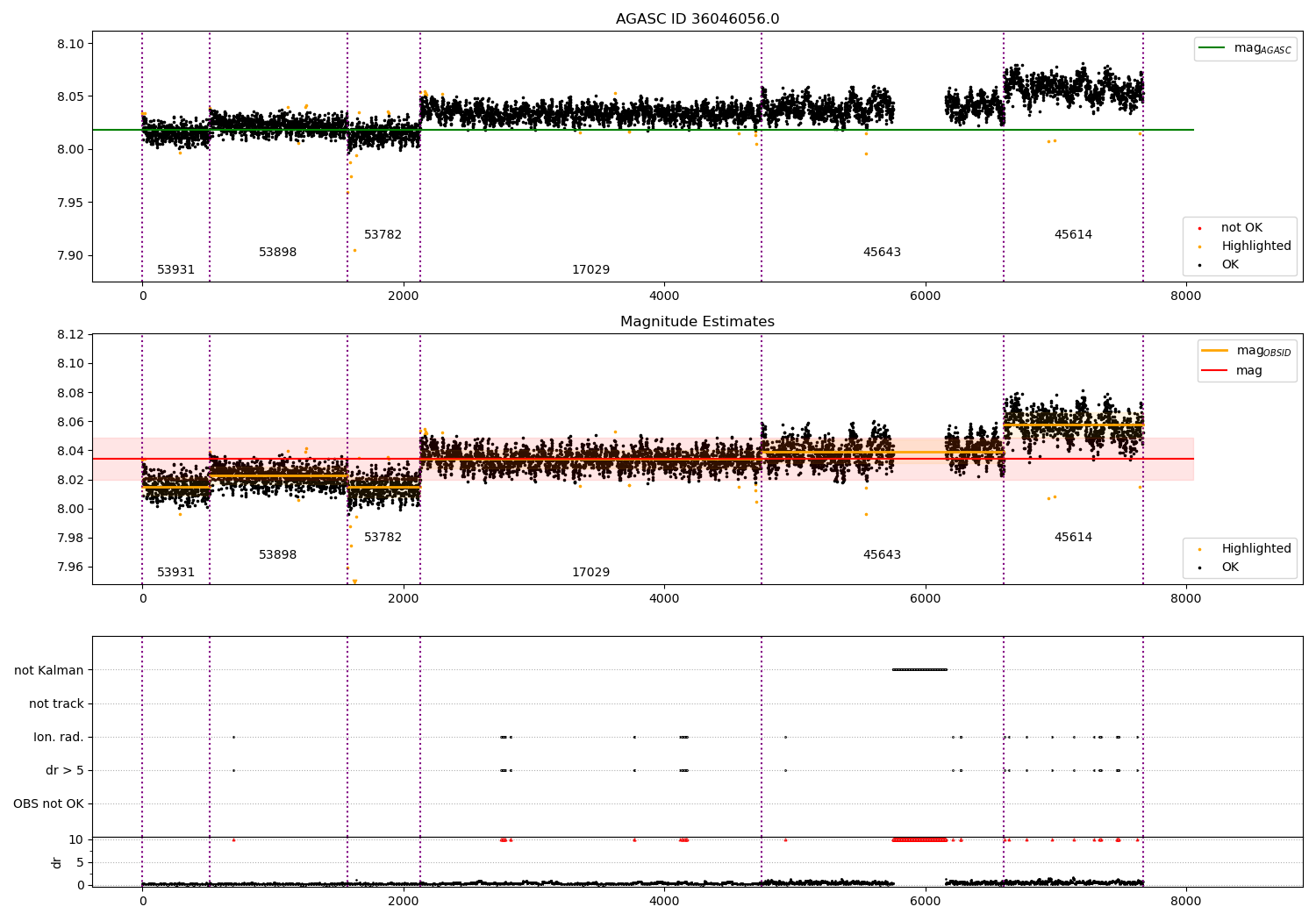Click the 'dr > 5' axis label

[65, 771]
